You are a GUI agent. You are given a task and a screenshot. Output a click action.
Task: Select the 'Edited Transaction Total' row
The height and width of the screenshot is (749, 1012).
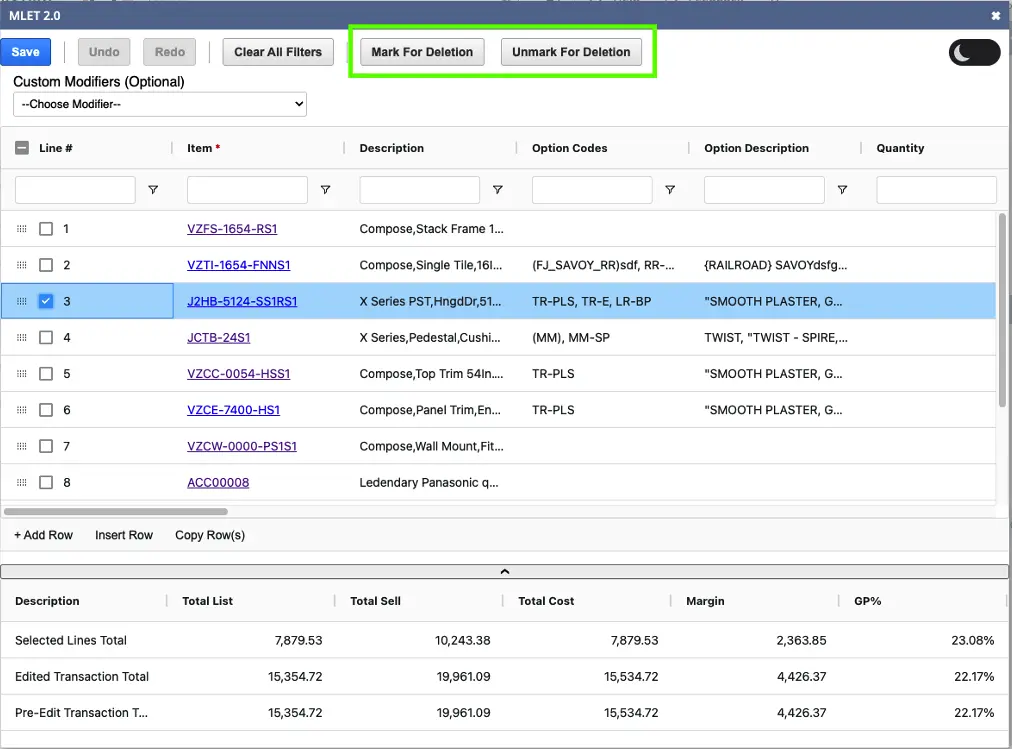tap(505, 676)
